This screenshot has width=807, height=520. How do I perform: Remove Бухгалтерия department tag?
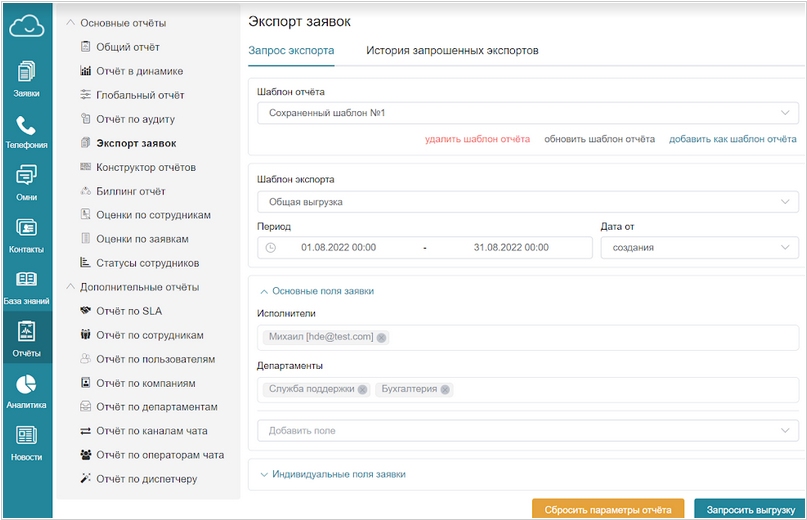445,390
